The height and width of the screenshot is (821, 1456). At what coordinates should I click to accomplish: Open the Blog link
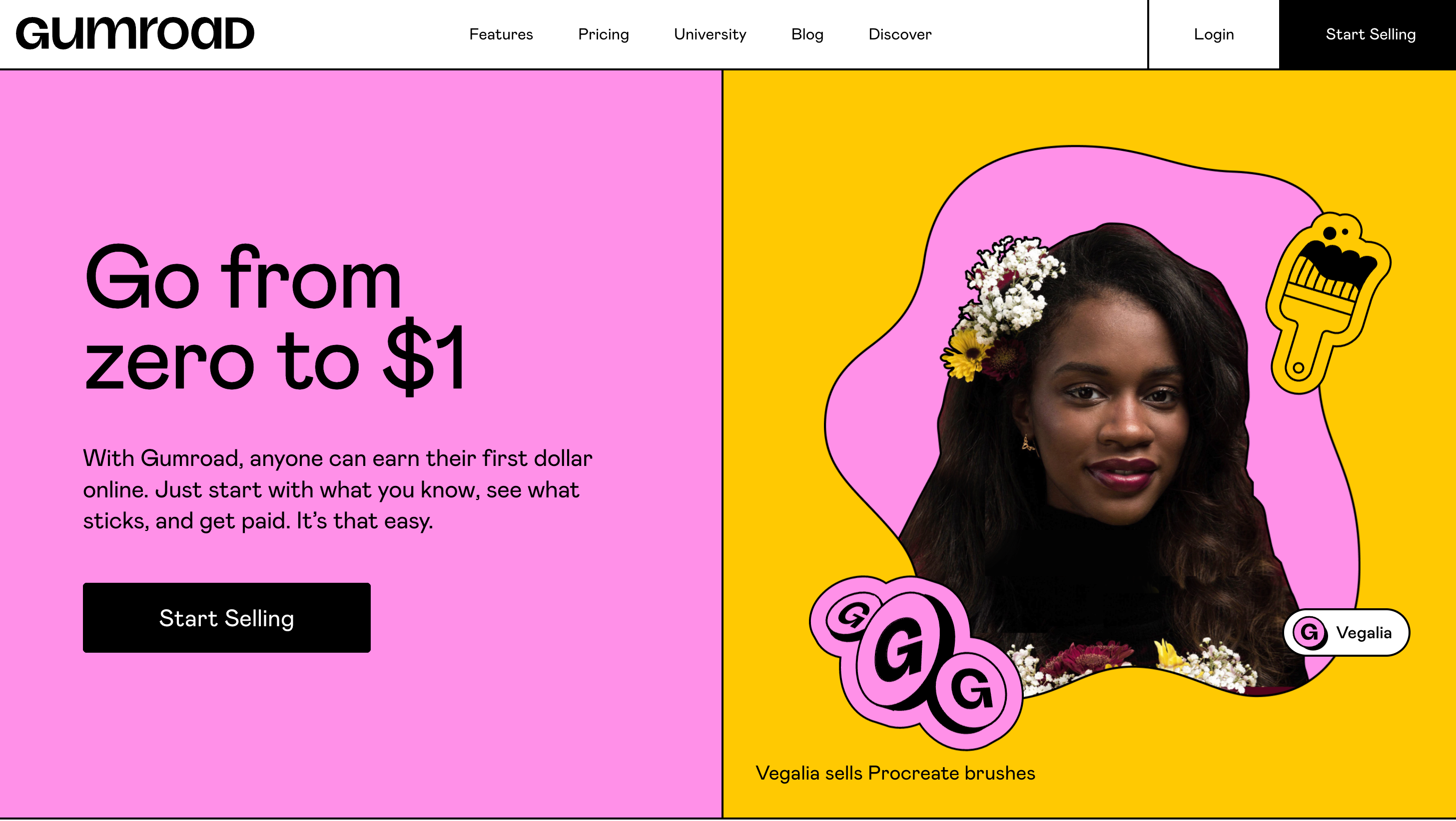click(807, 34)
